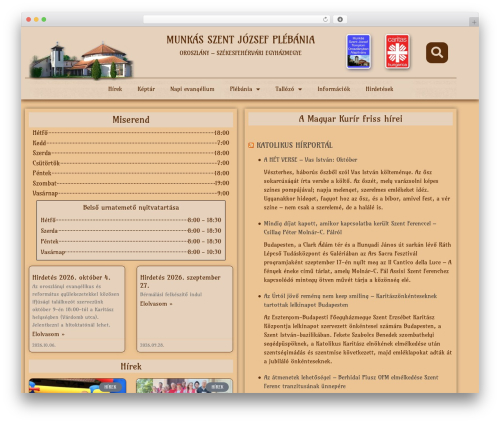Expand the Plébánia dropdown menu
The image size is (500, 423).
[245, 89]
